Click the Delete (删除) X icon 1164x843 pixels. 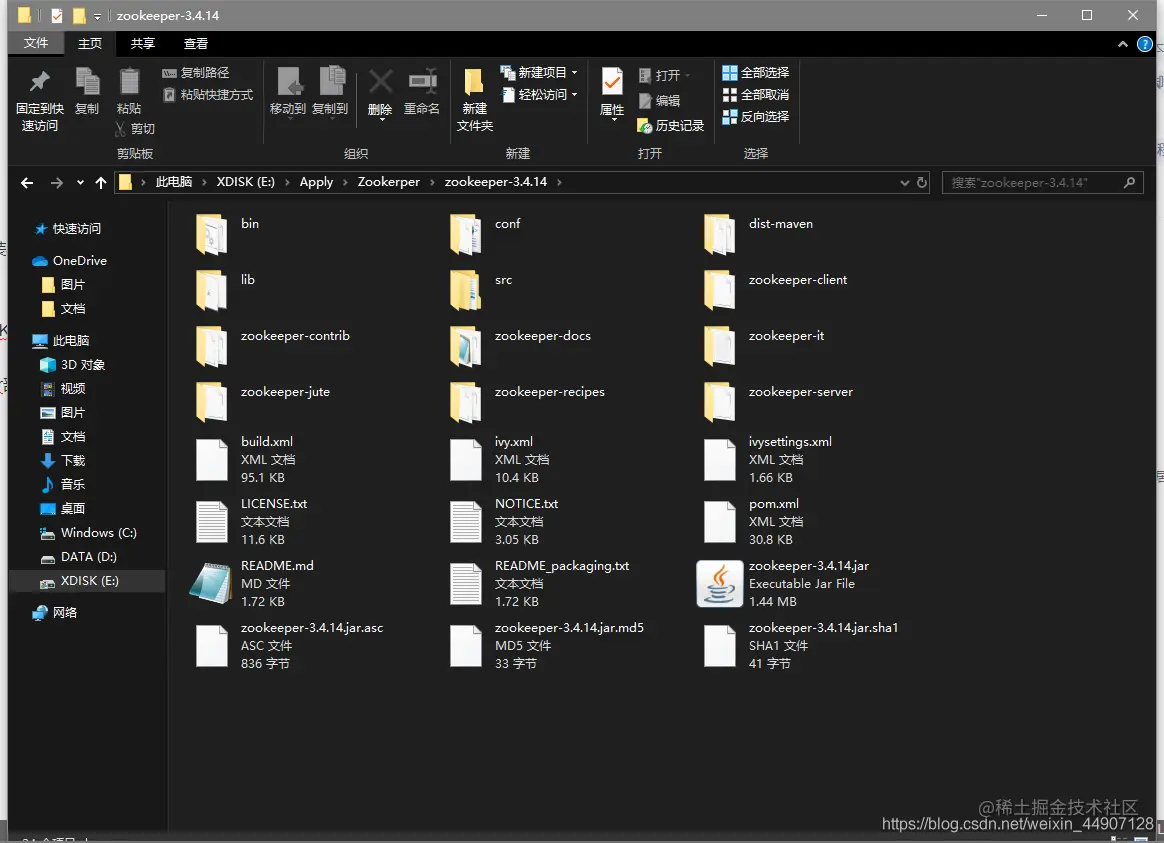[380, 82]
